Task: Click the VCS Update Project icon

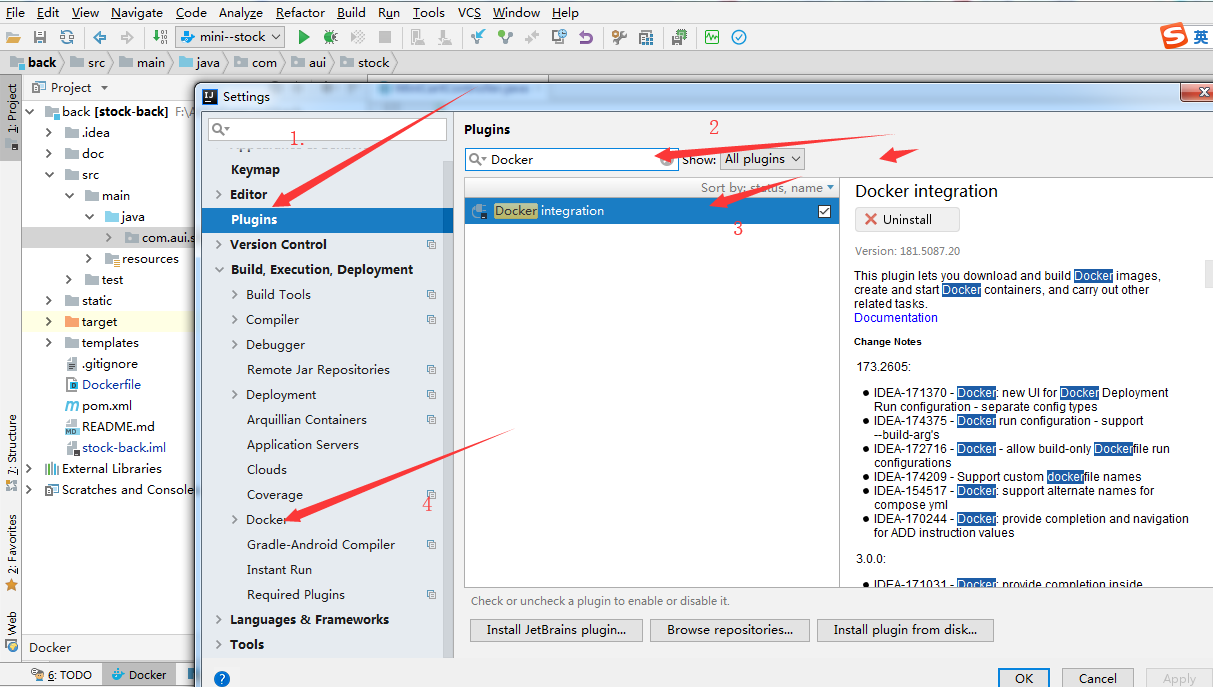Action: [x=478, y=37]
